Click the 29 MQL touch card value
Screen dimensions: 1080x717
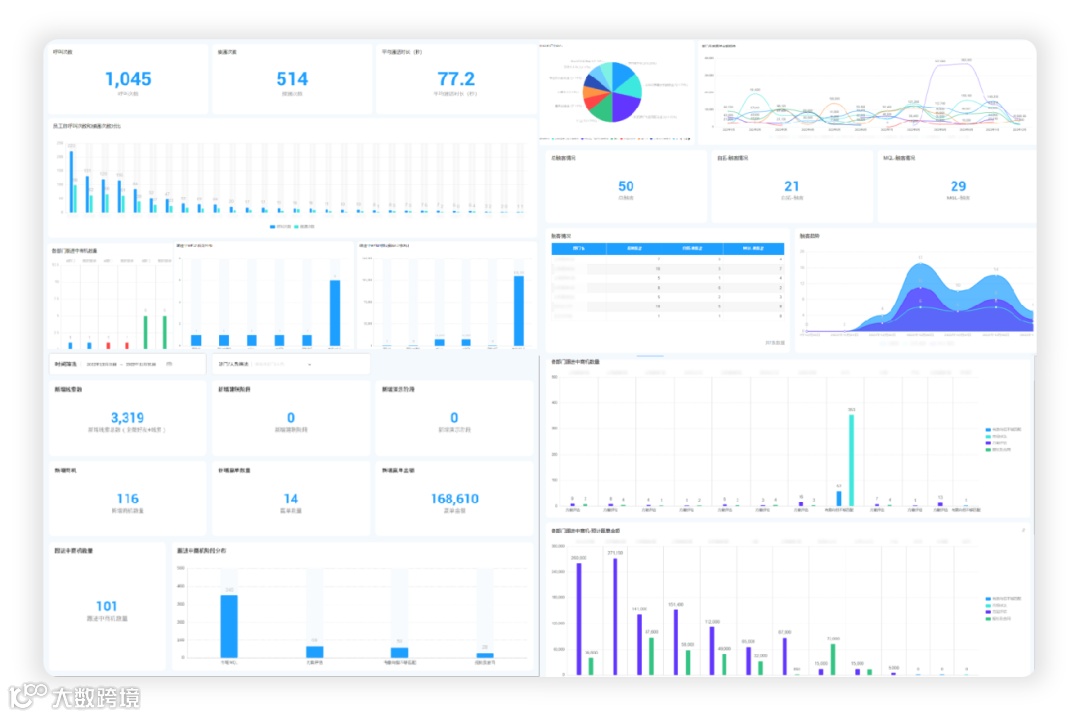[x=958, y=186]
